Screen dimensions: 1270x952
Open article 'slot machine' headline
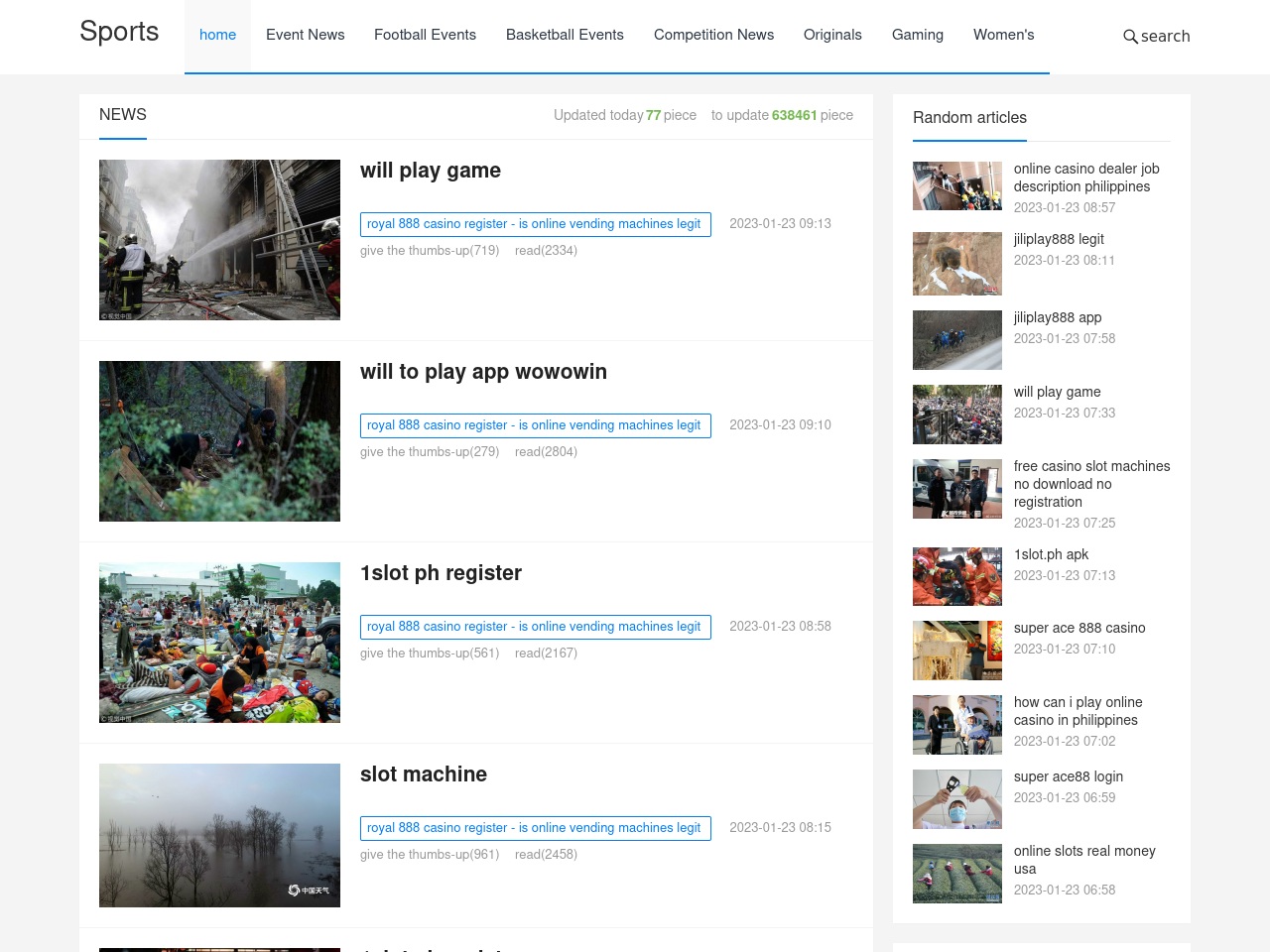(x=424, y=774)
